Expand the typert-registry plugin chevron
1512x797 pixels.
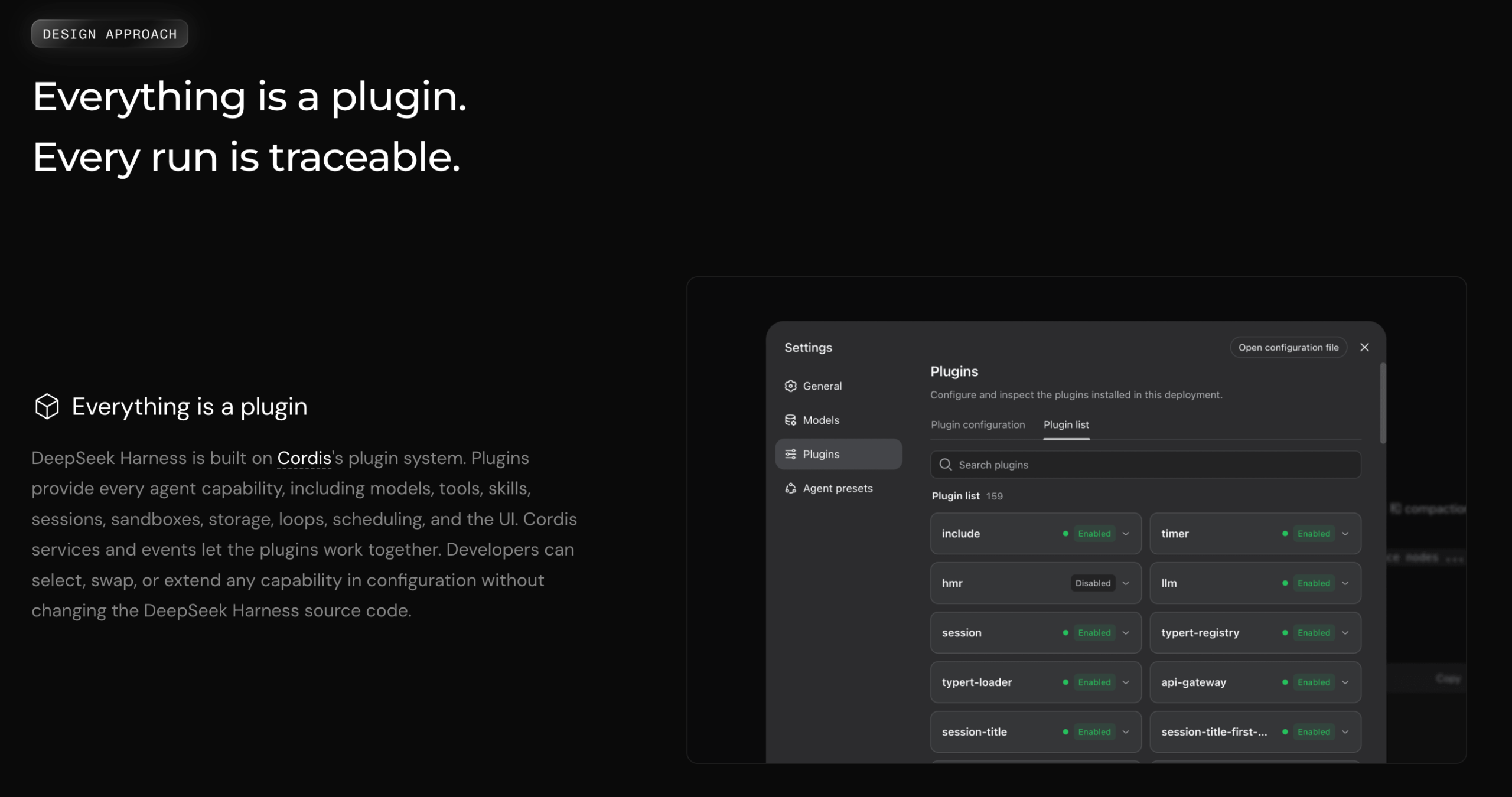[x=1345, y=633]
